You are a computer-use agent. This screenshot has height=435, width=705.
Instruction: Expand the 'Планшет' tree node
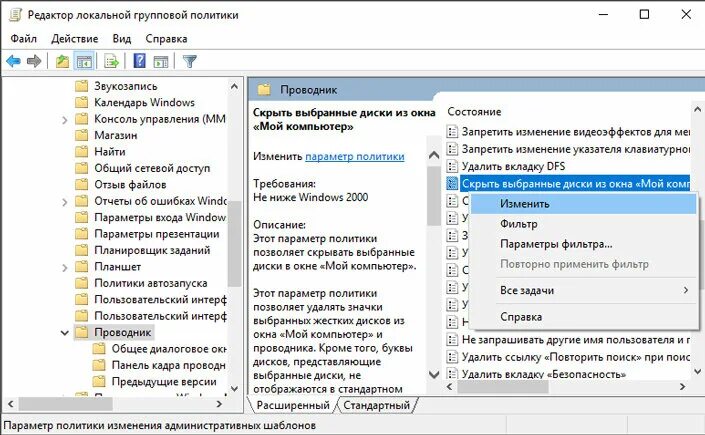point(64,268)
